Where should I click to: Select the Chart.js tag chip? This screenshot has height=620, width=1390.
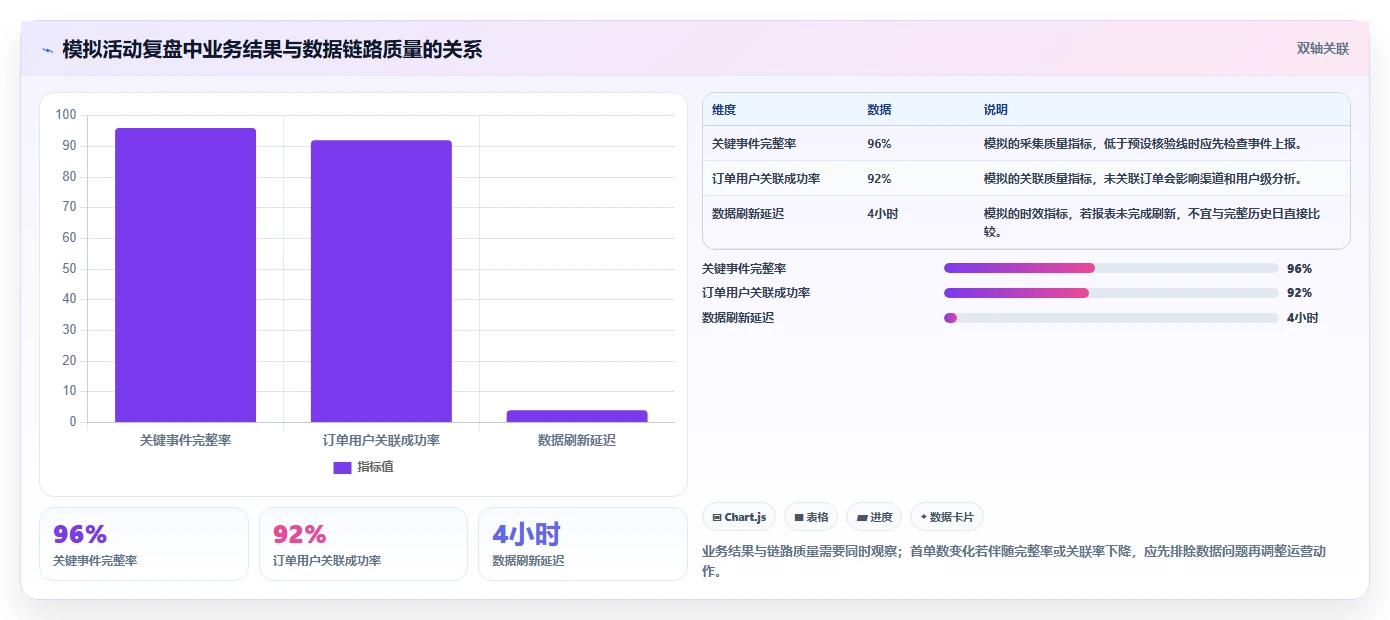739,517
